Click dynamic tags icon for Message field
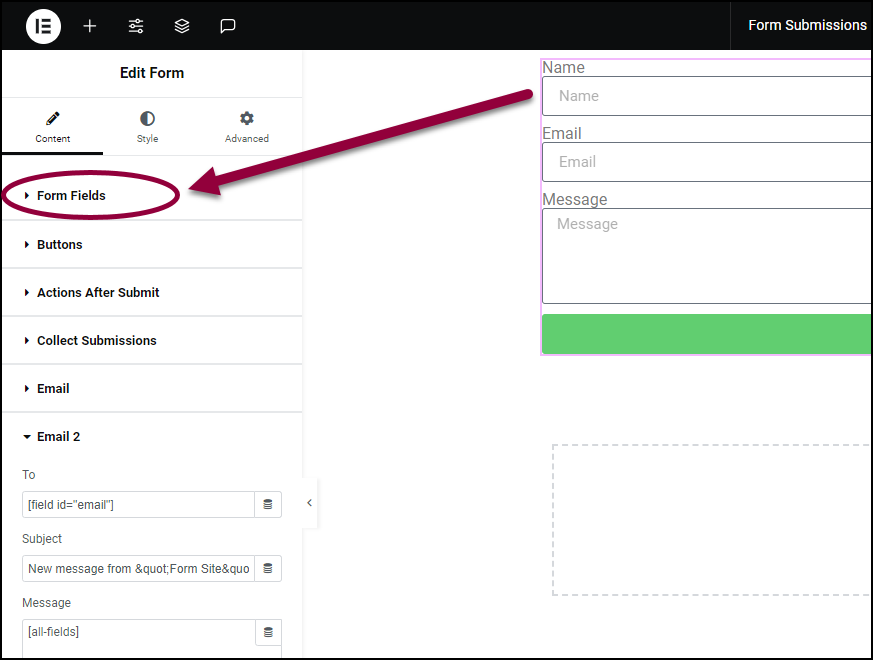873x660 pixels. (x=268, y=633)
